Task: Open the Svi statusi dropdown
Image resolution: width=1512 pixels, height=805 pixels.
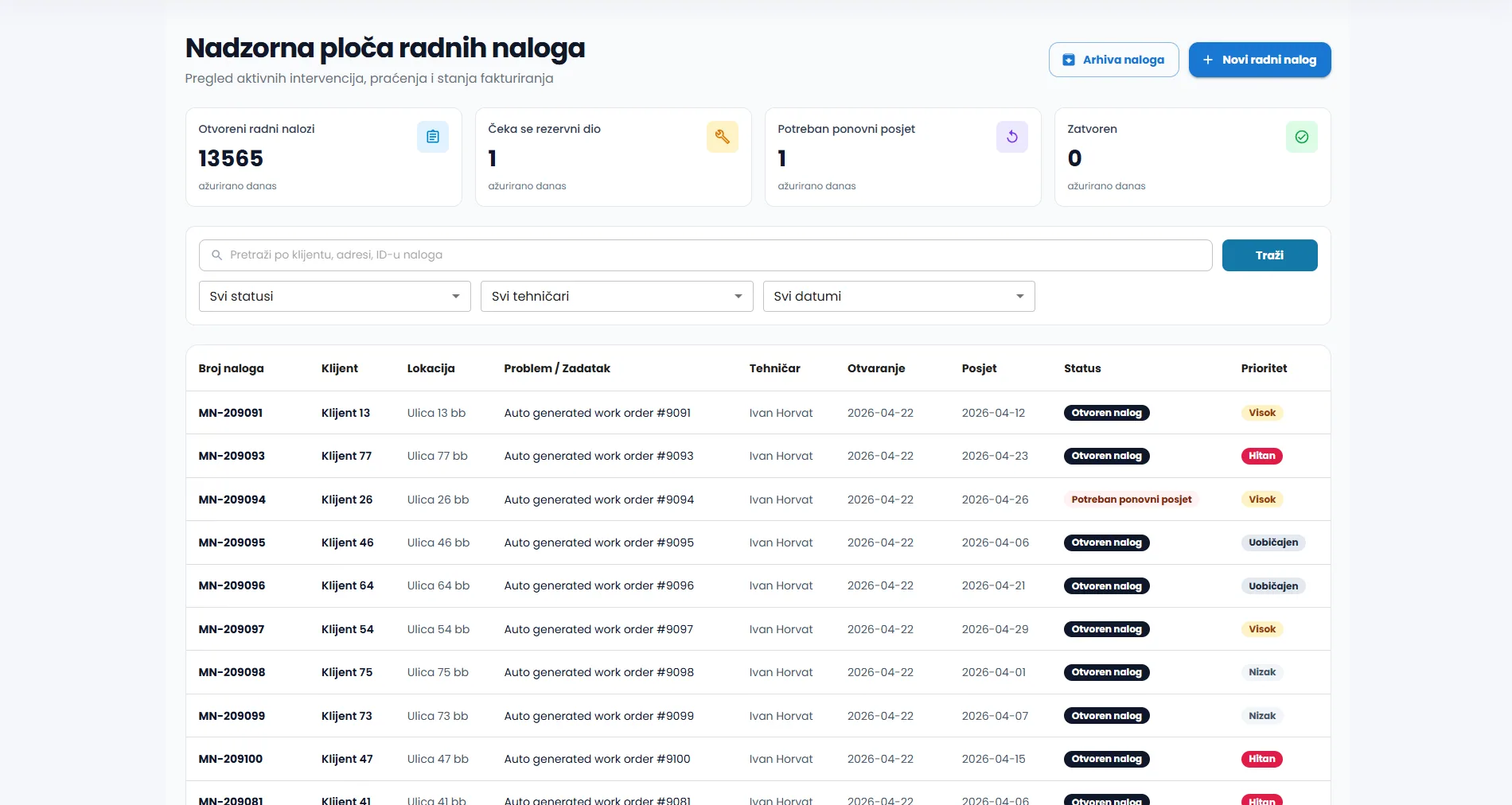Action: (x=335, y=296)
